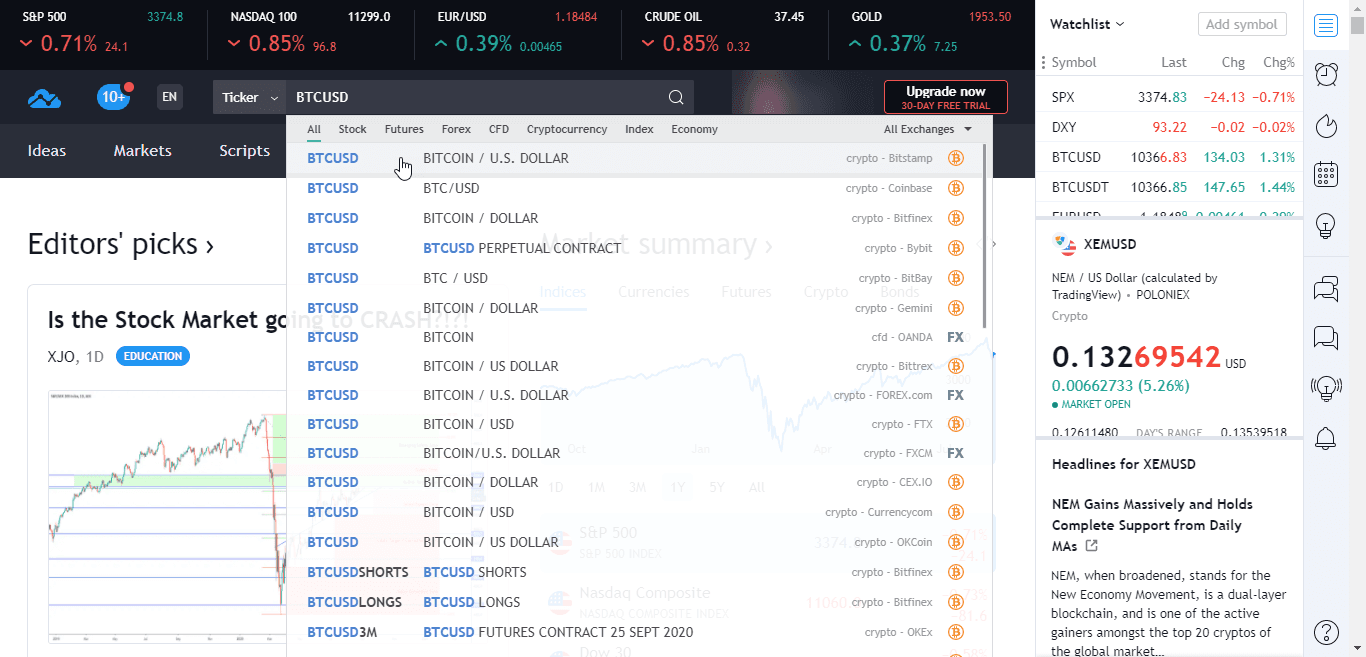
Task: Click the FX icon on the FXCM row
Action: pos(955,453)
